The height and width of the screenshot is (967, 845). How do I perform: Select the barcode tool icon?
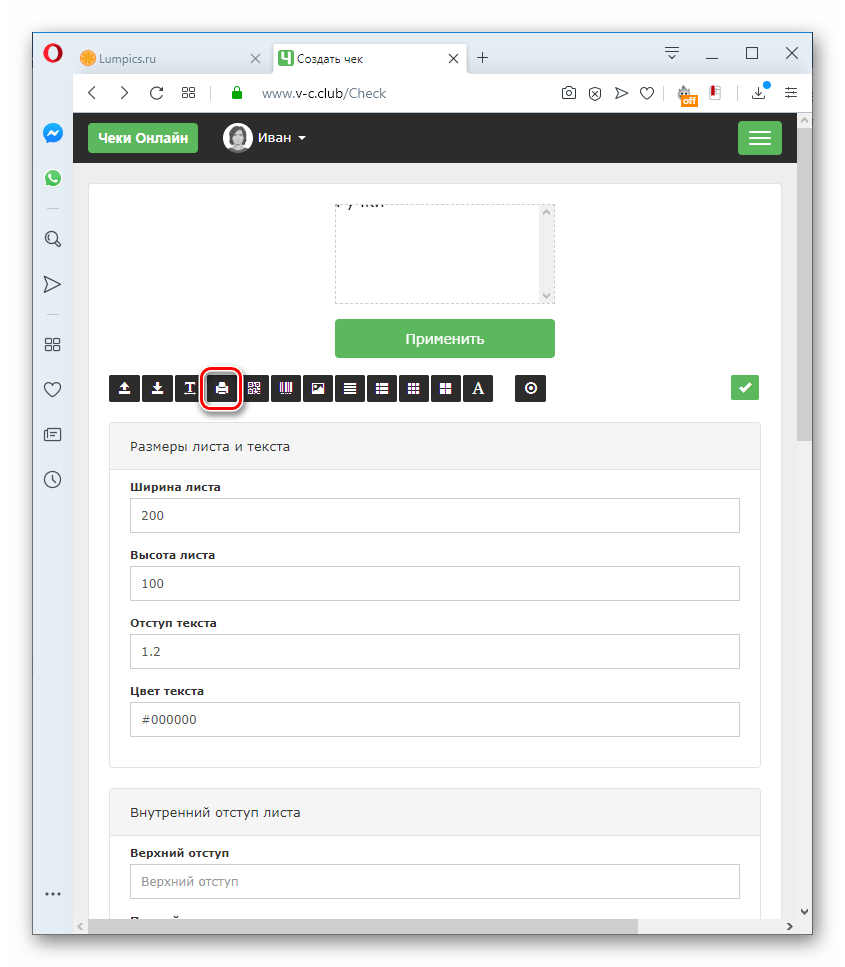286,389
